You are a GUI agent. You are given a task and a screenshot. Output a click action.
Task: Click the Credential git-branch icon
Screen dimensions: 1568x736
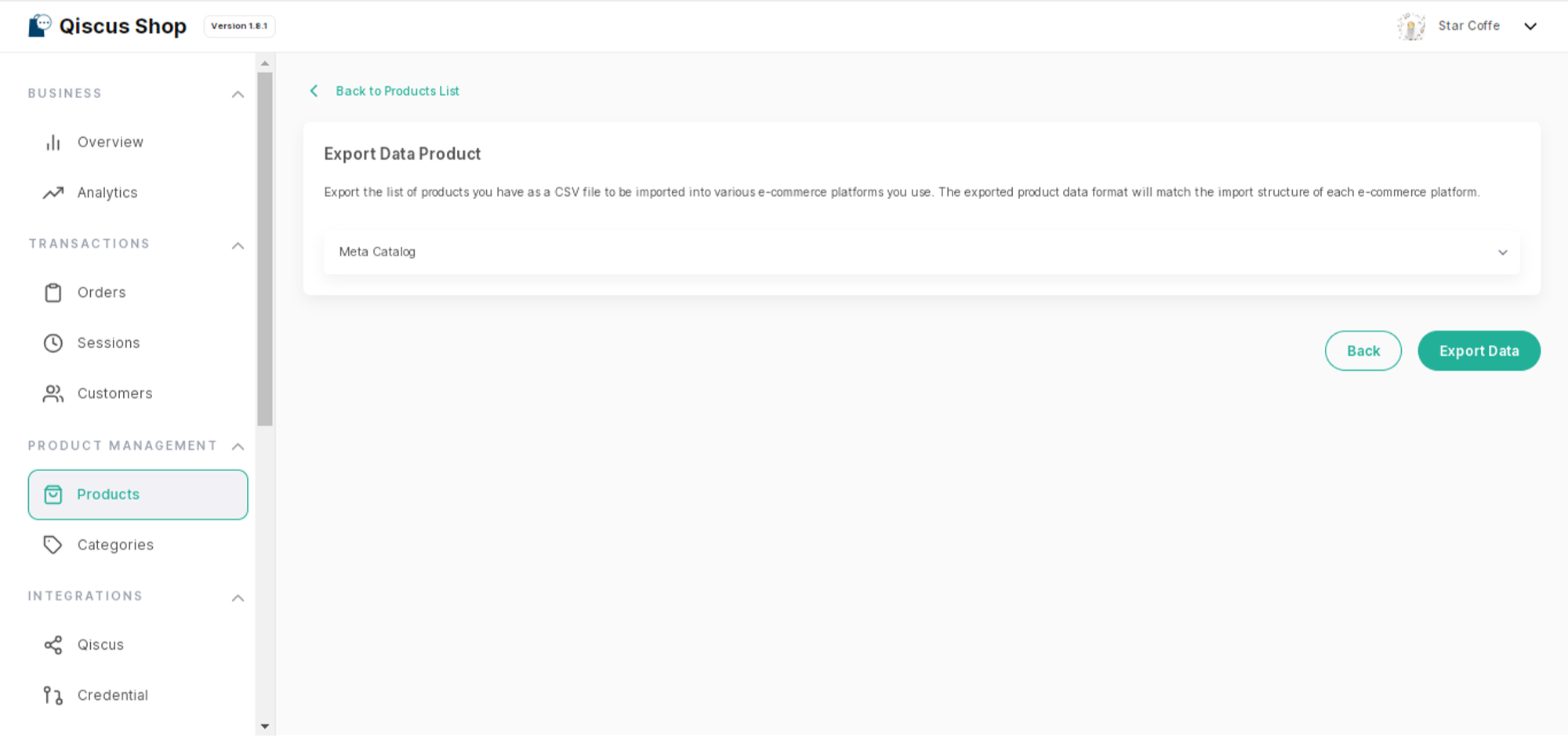[x=53, y=695]
